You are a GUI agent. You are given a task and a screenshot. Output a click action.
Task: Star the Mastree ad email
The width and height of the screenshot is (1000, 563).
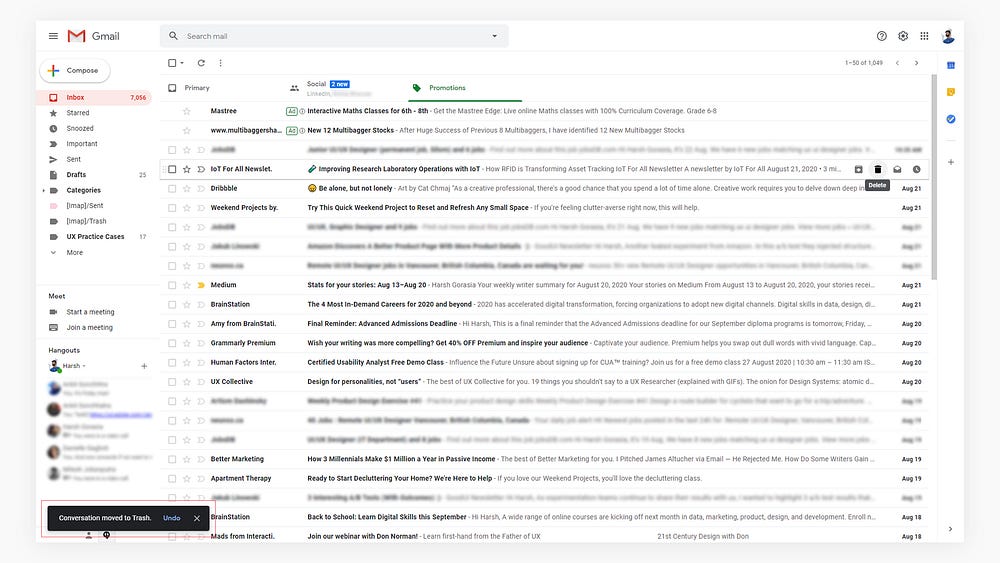[187, 112]
